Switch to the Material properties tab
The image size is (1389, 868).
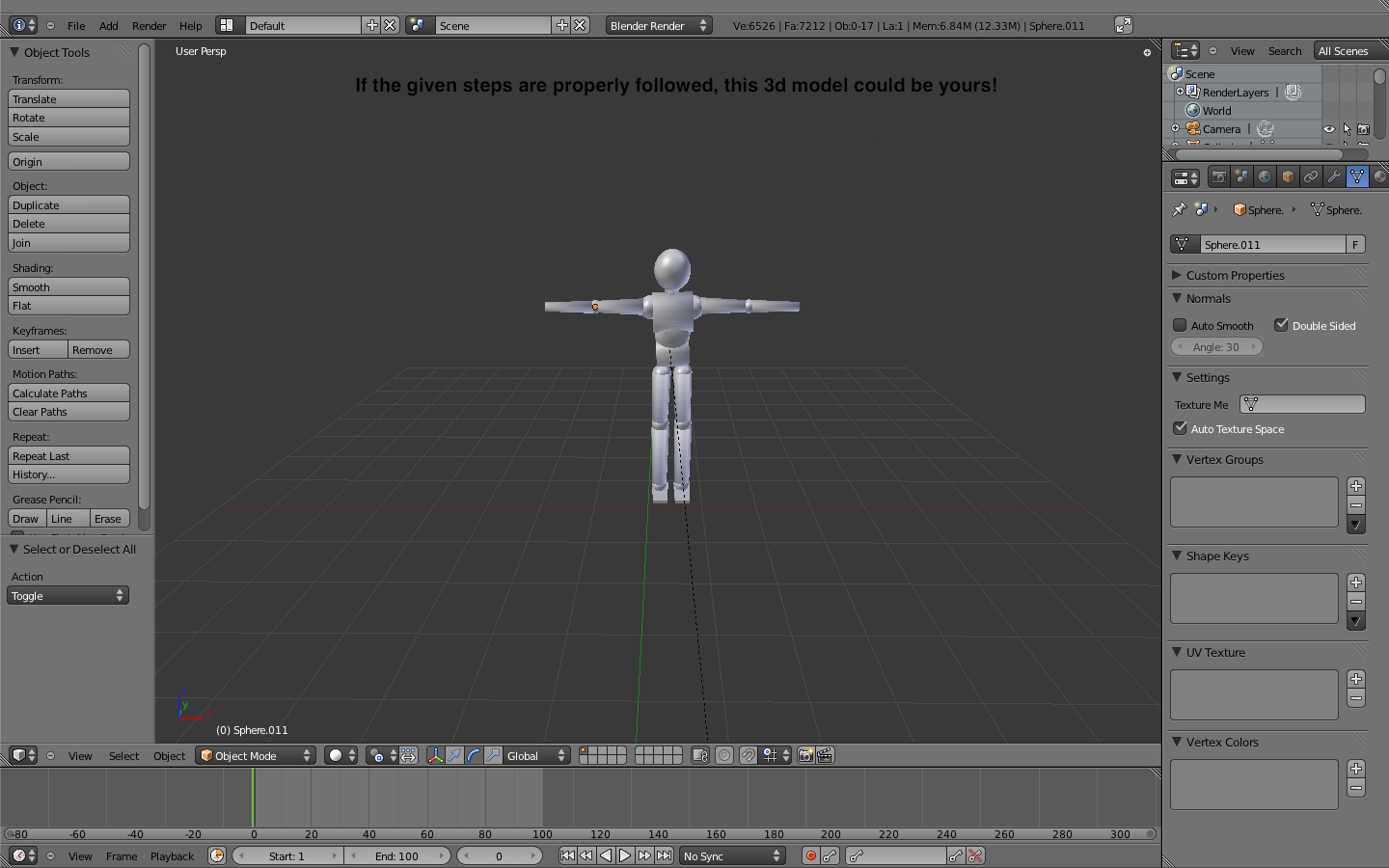[x=1380, y=177]
